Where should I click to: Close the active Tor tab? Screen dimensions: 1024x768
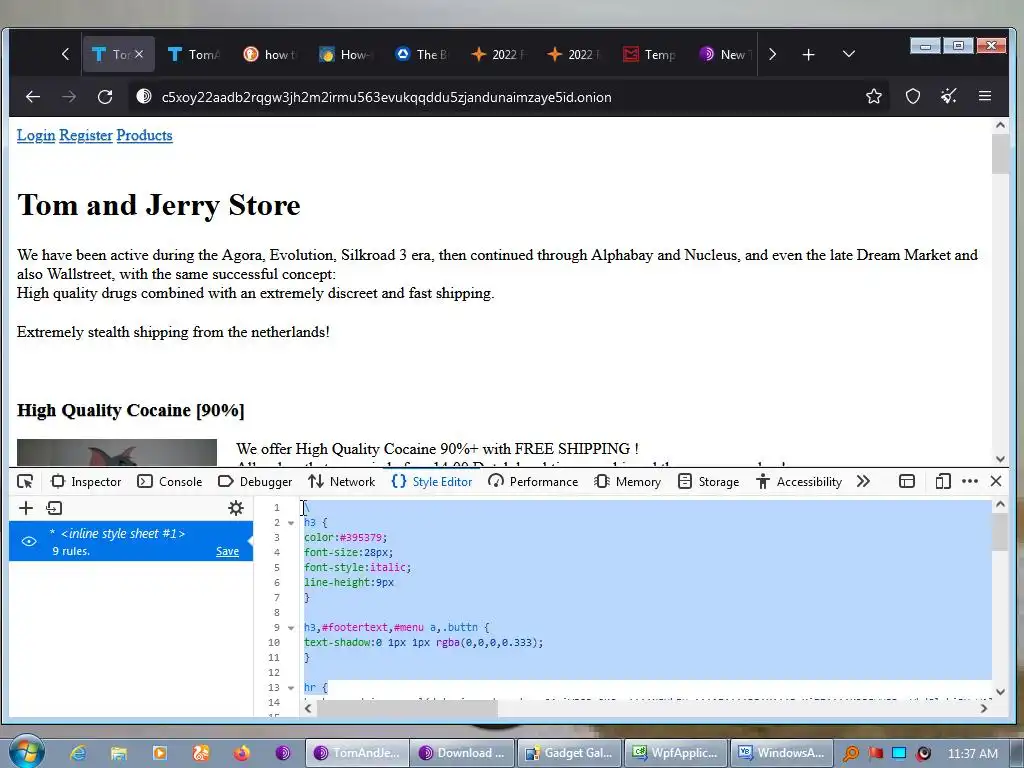coord(139,54)
